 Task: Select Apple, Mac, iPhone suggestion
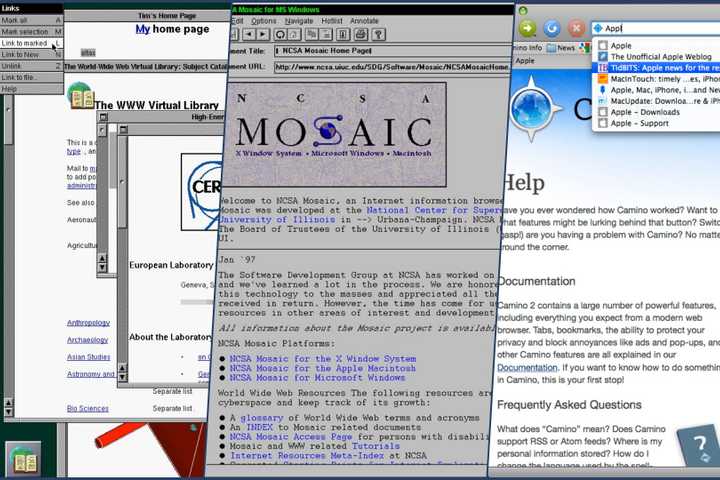click(657, 90)
